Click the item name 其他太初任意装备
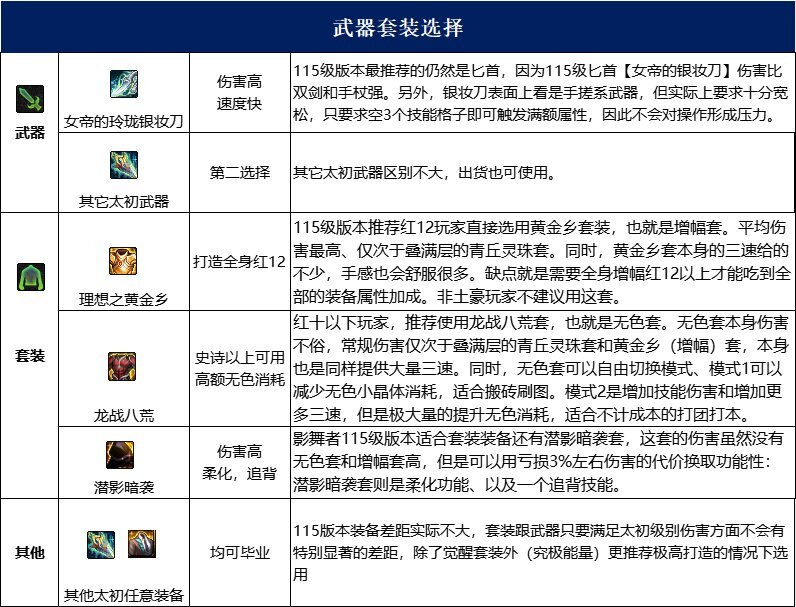The width and height of the screenshot is (796, 607). click(124, 595)
